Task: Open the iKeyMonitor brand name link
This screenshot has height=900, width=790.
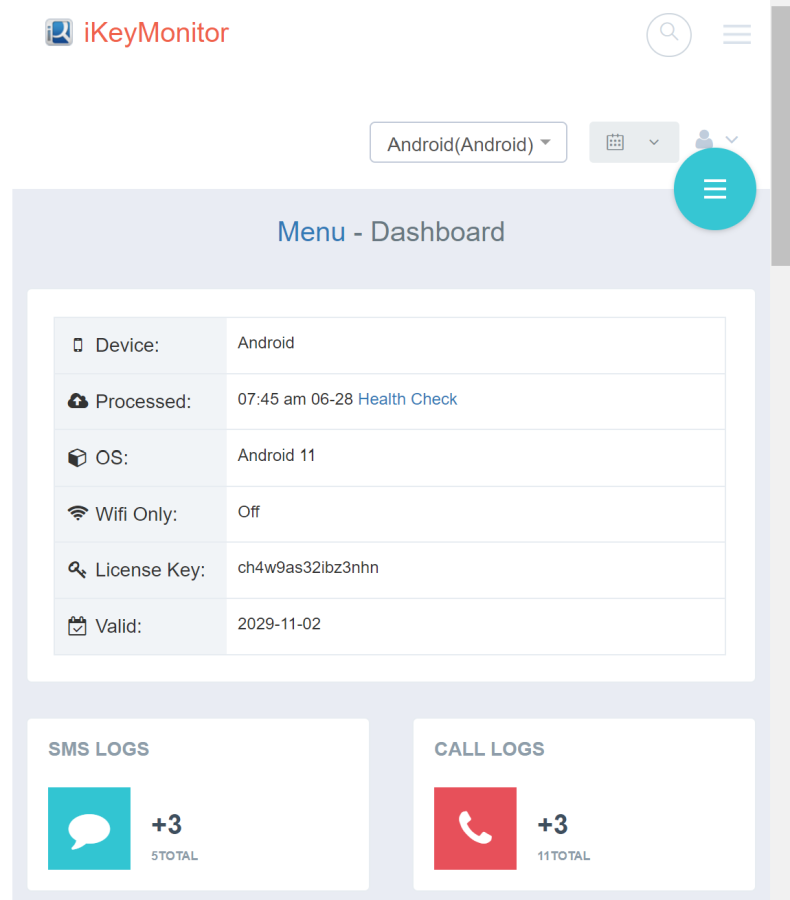Action: (156, 33)
